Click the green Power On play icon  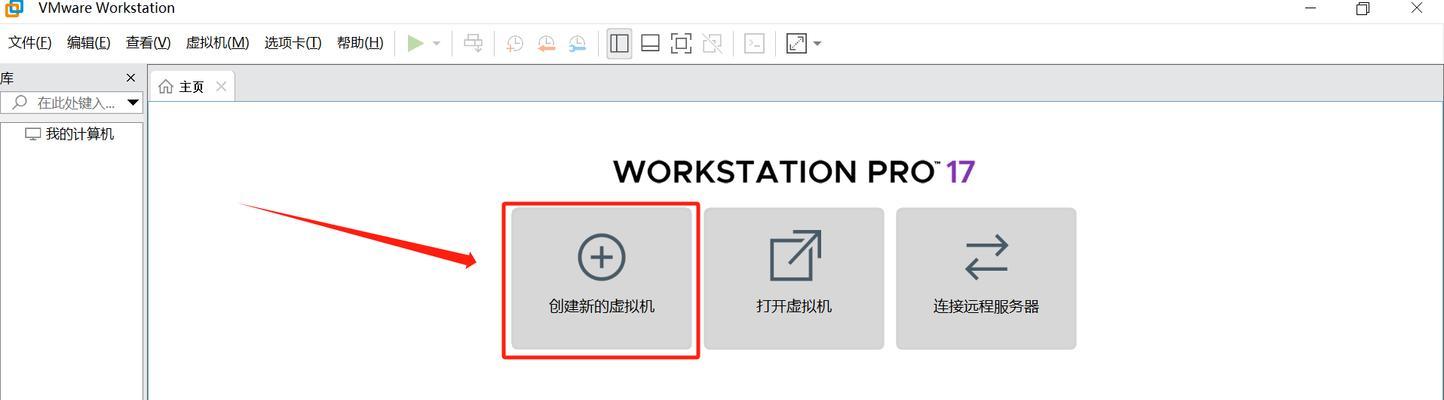pos(415,43)
